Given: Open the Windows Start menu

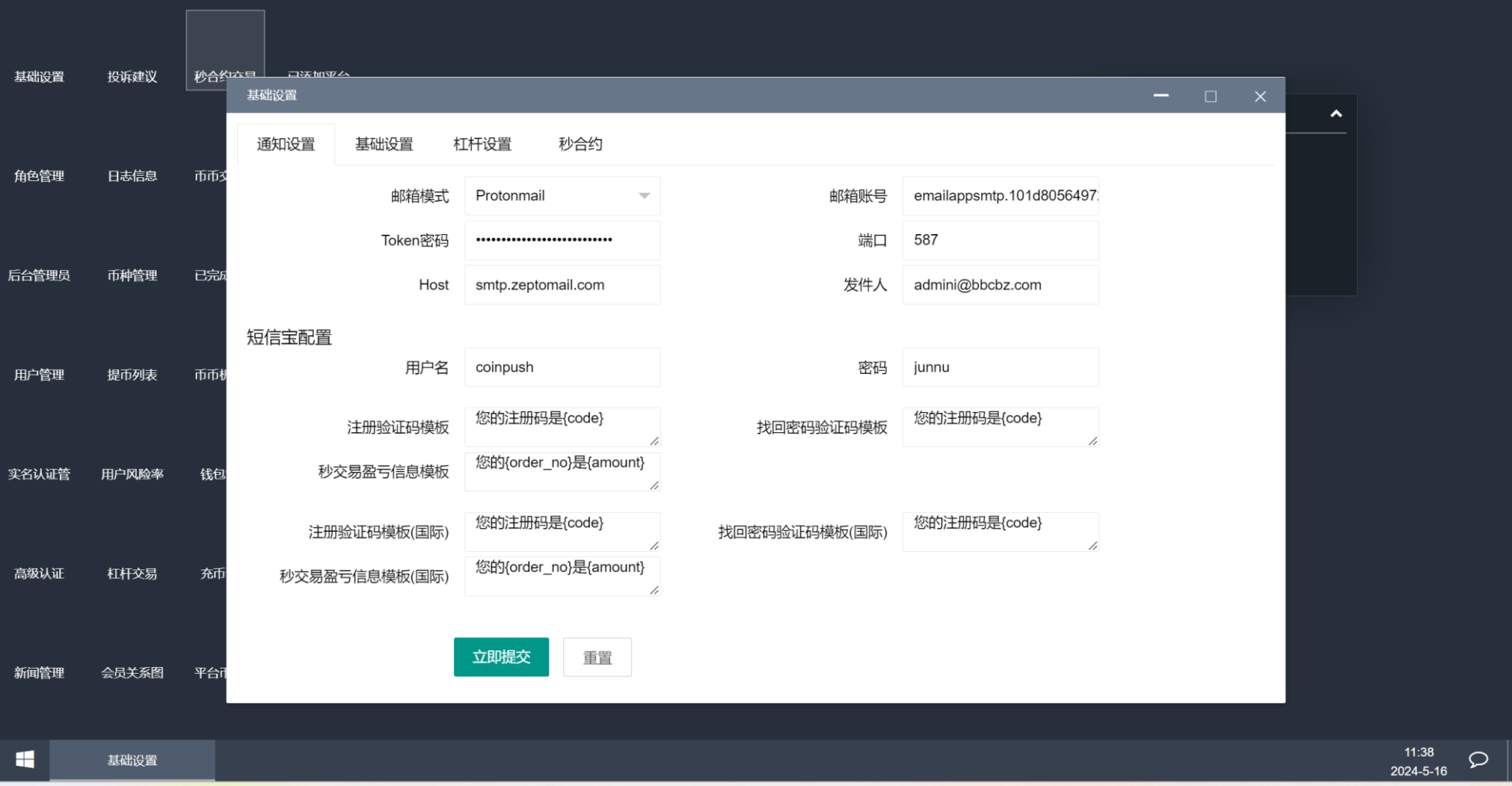Looking at the screenshot, I should point(24,759).
